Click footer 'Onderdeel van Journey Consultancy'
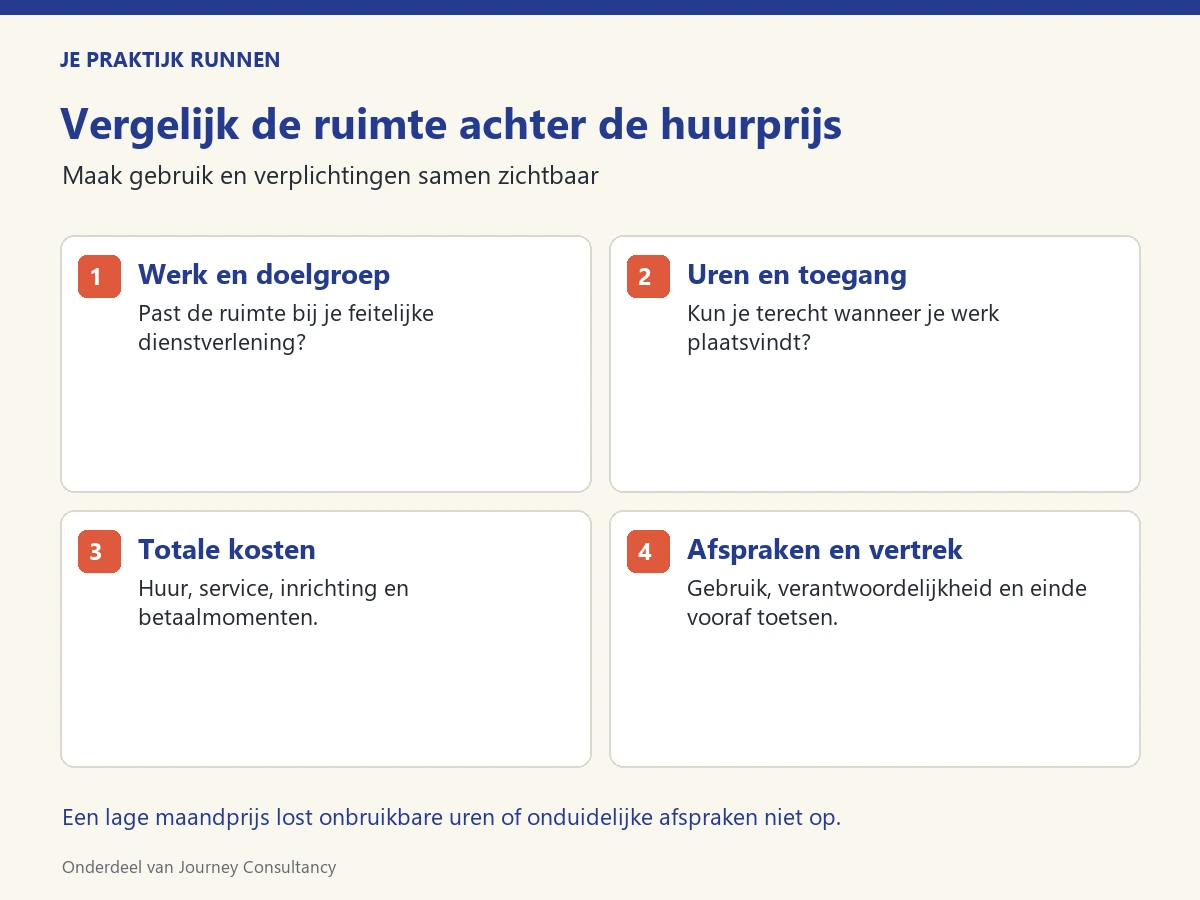The image size is (1200, 900). tap(199, 868)
